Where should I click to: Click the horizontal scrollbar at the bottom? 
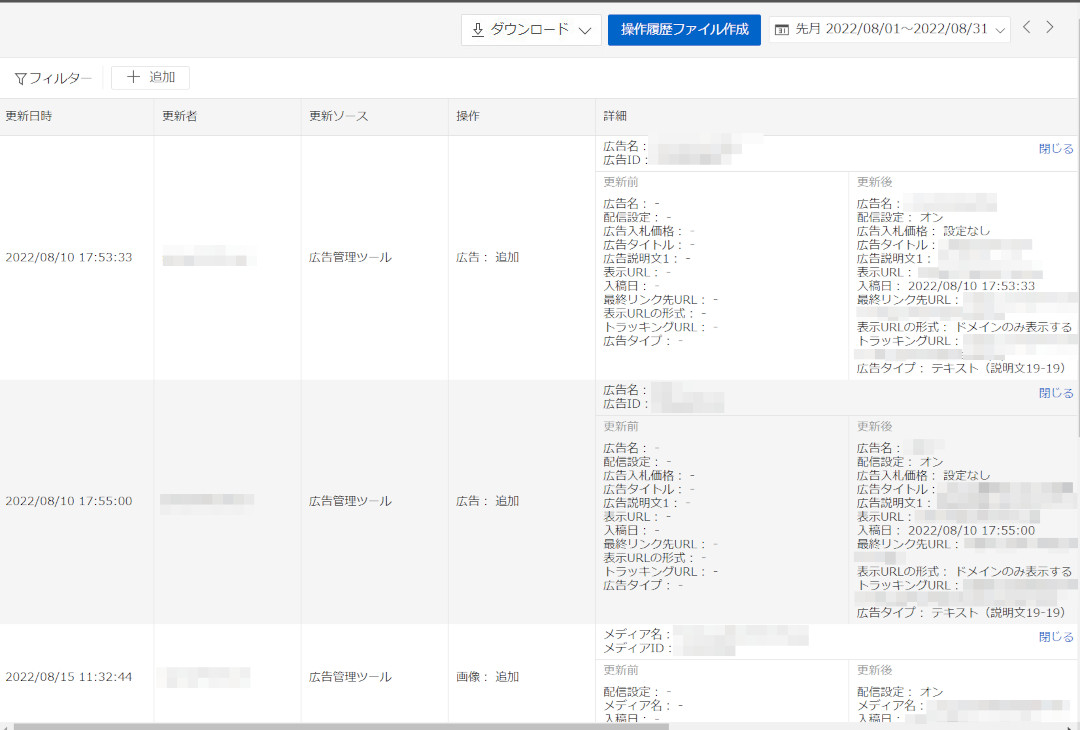coord(340,726)
